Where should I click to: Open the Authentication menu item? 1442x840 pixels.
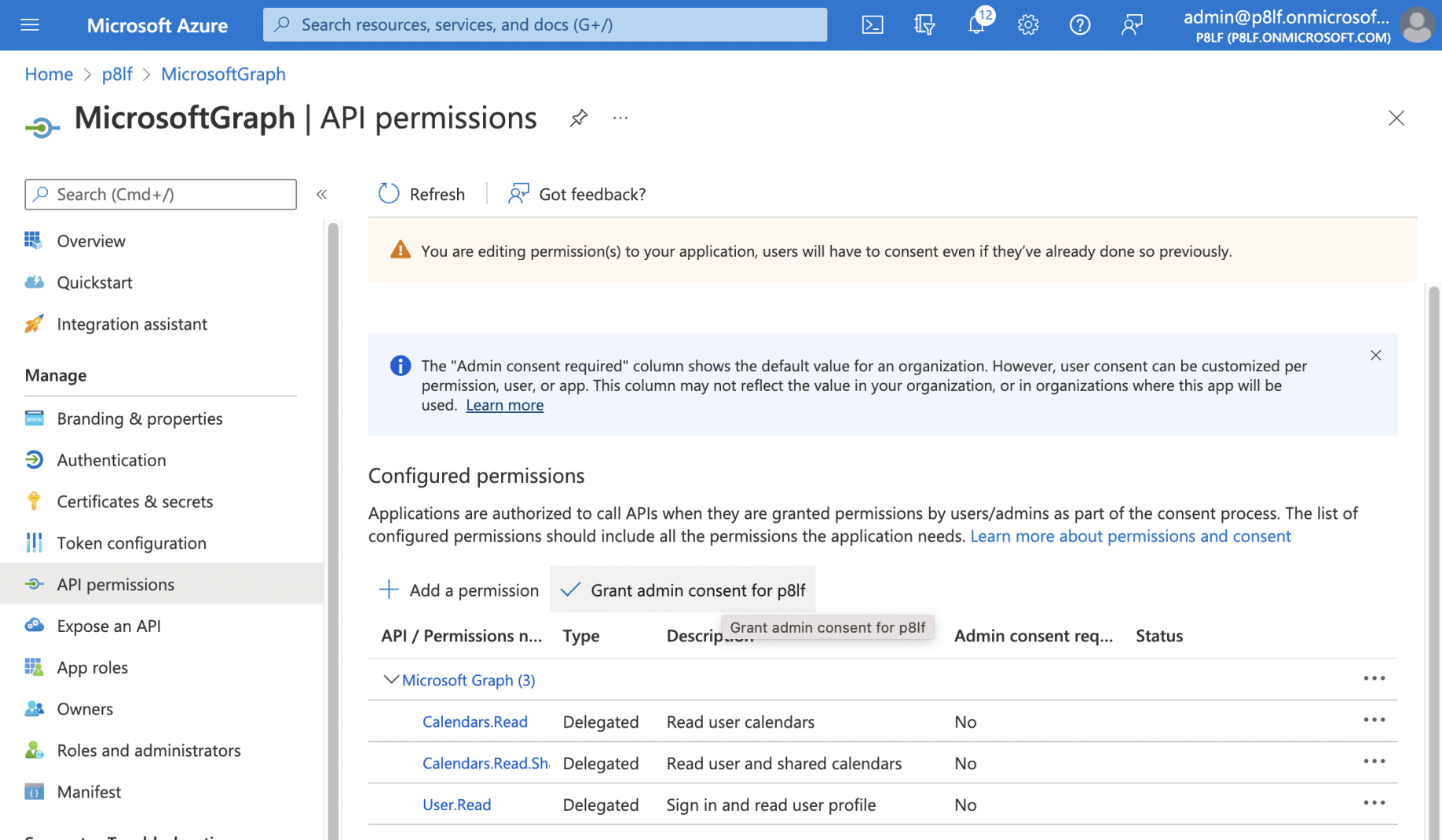(111, 460)
